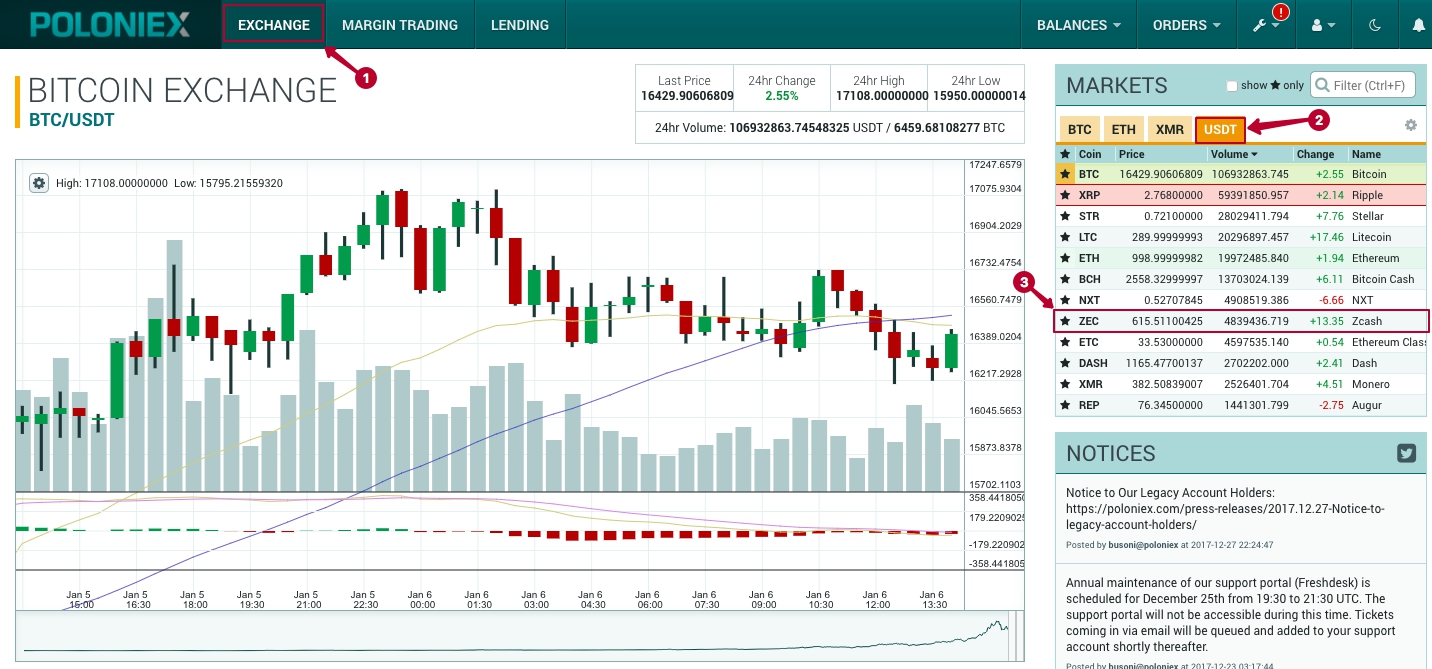Click the 24hr Change value 2.55%
Screen dimensions: 1432x669
782,97
